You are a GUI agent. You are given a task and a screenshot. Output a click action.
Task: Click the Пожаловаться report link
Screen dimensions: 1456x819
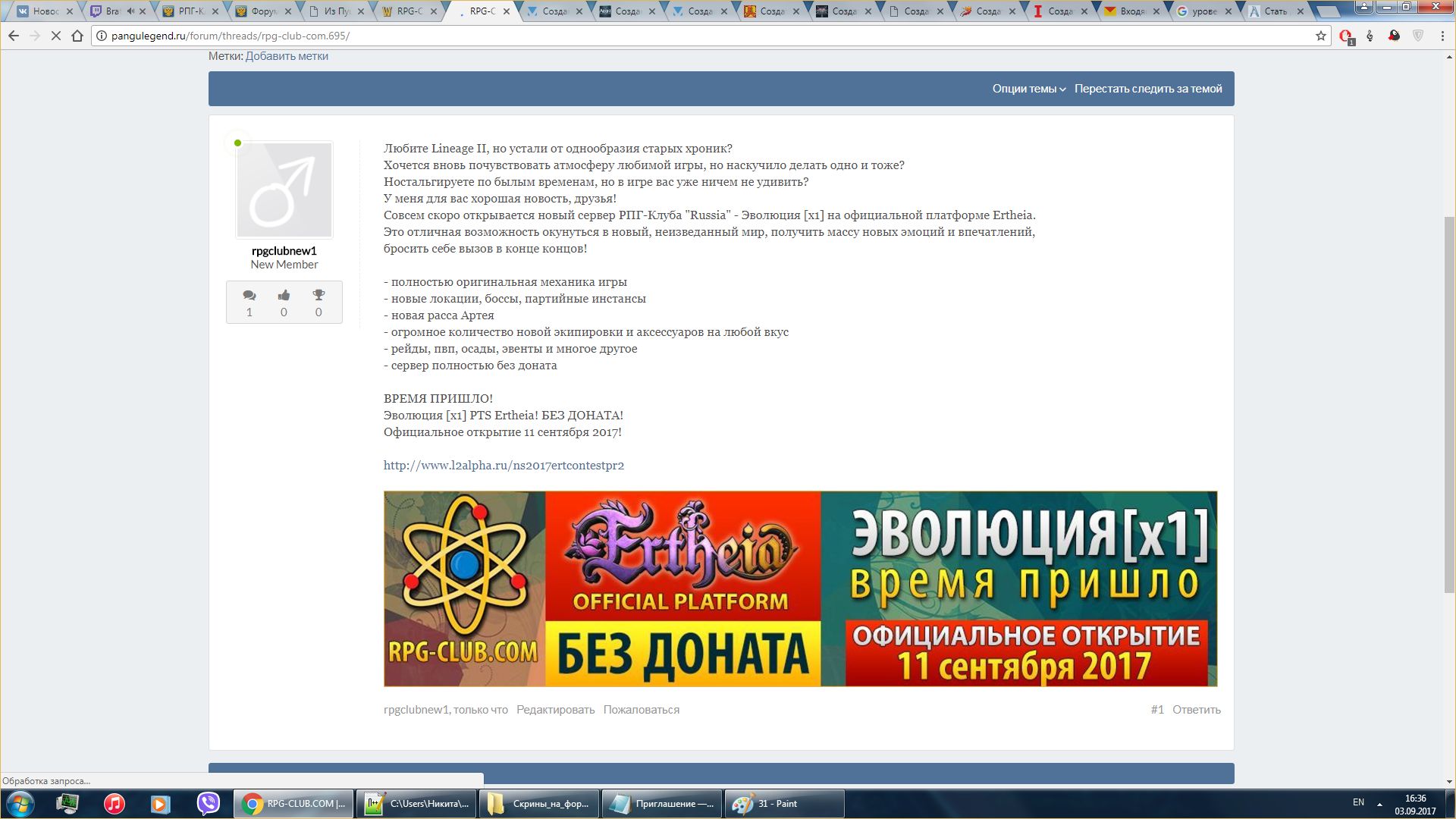pos(642,710)
